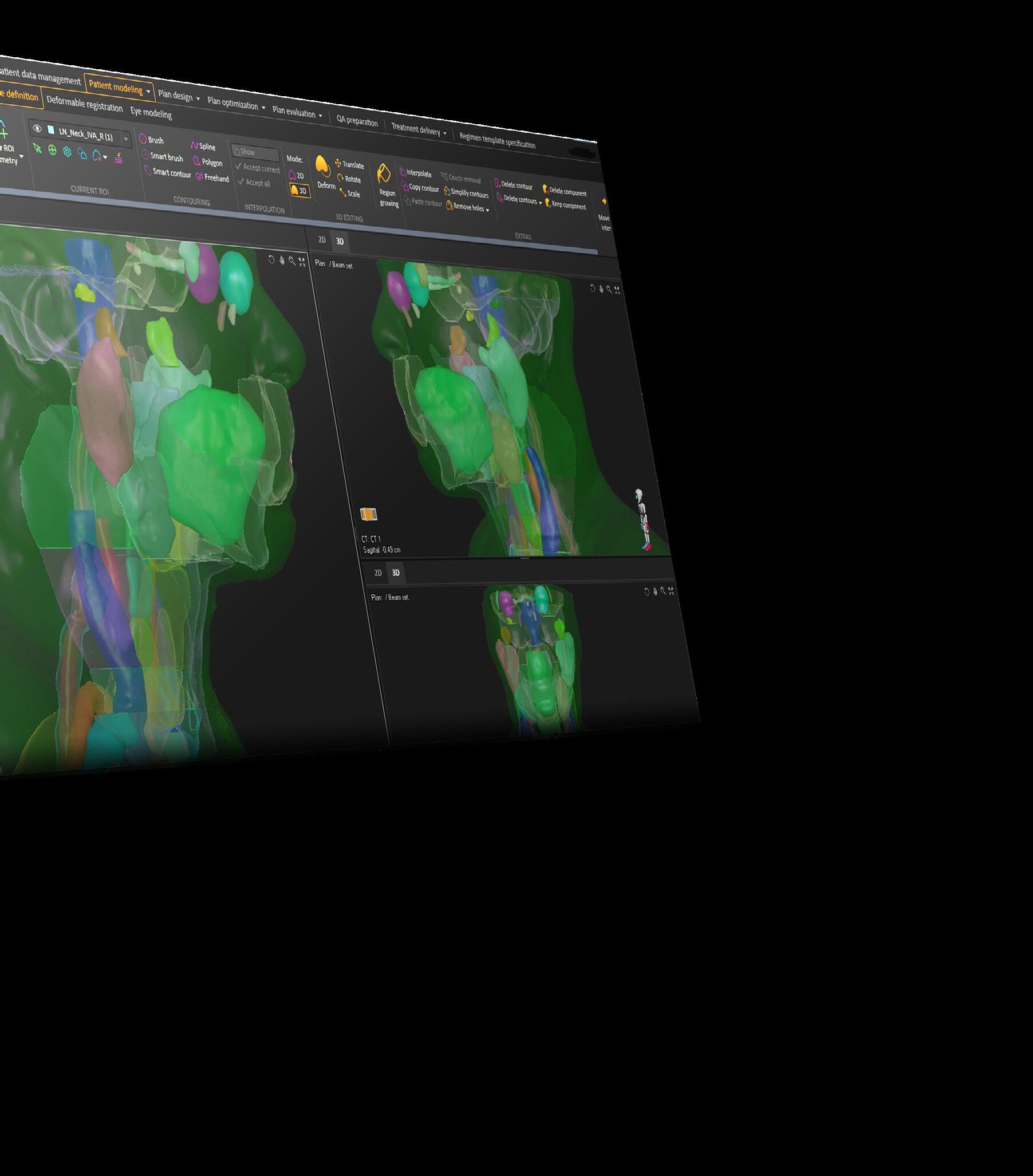Click Accept current in Interpolation
Viewport: 1033px width, 1176px height.
(257, 167)
